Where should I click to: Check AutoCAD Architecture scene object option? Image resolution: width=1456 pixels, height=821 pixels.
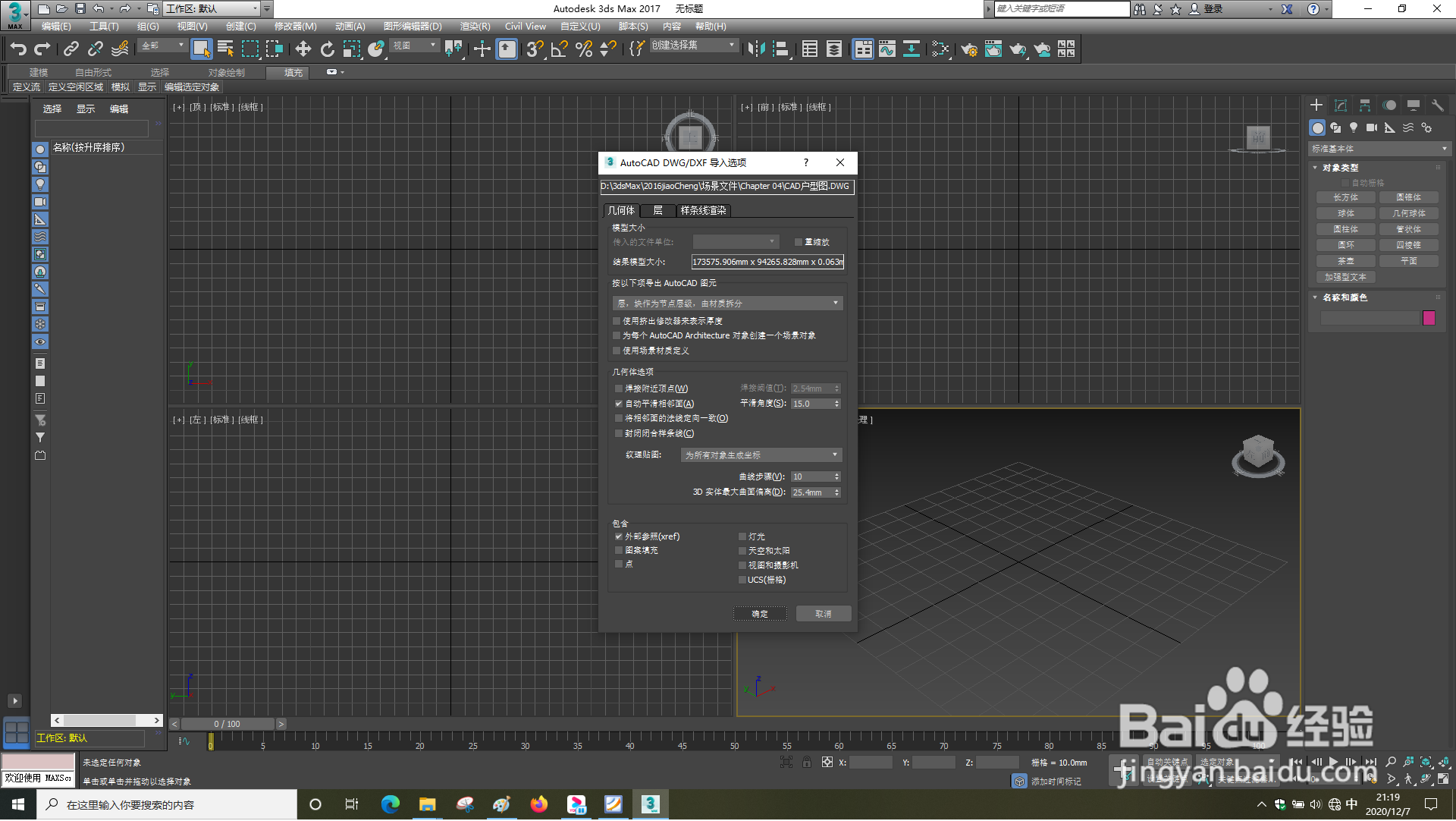tap(617, 335)
